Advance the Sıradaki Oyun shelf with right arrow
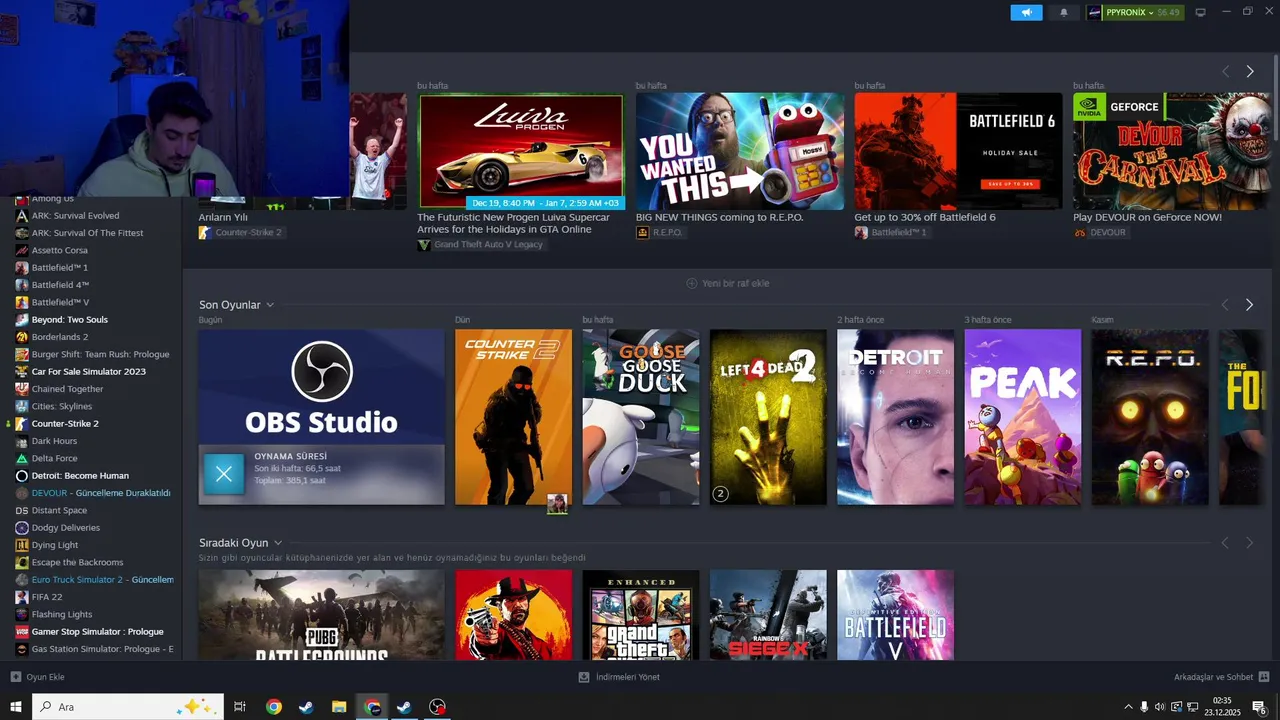This screenshot has height=720, width=1280. click(x=1250, y=543)
